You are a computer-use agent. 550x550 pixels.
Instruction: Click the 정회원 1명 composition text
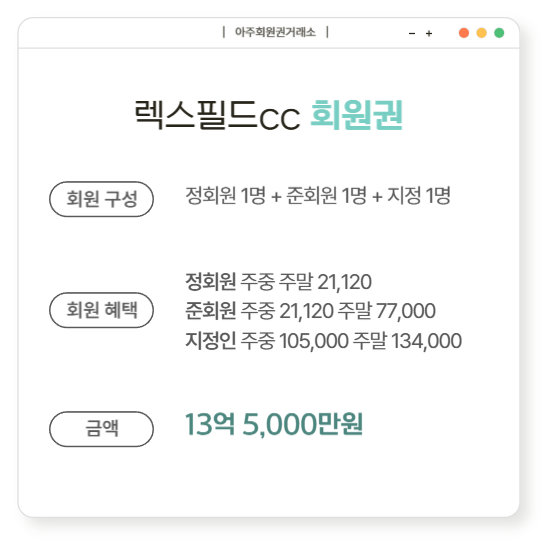coord(226,195)
